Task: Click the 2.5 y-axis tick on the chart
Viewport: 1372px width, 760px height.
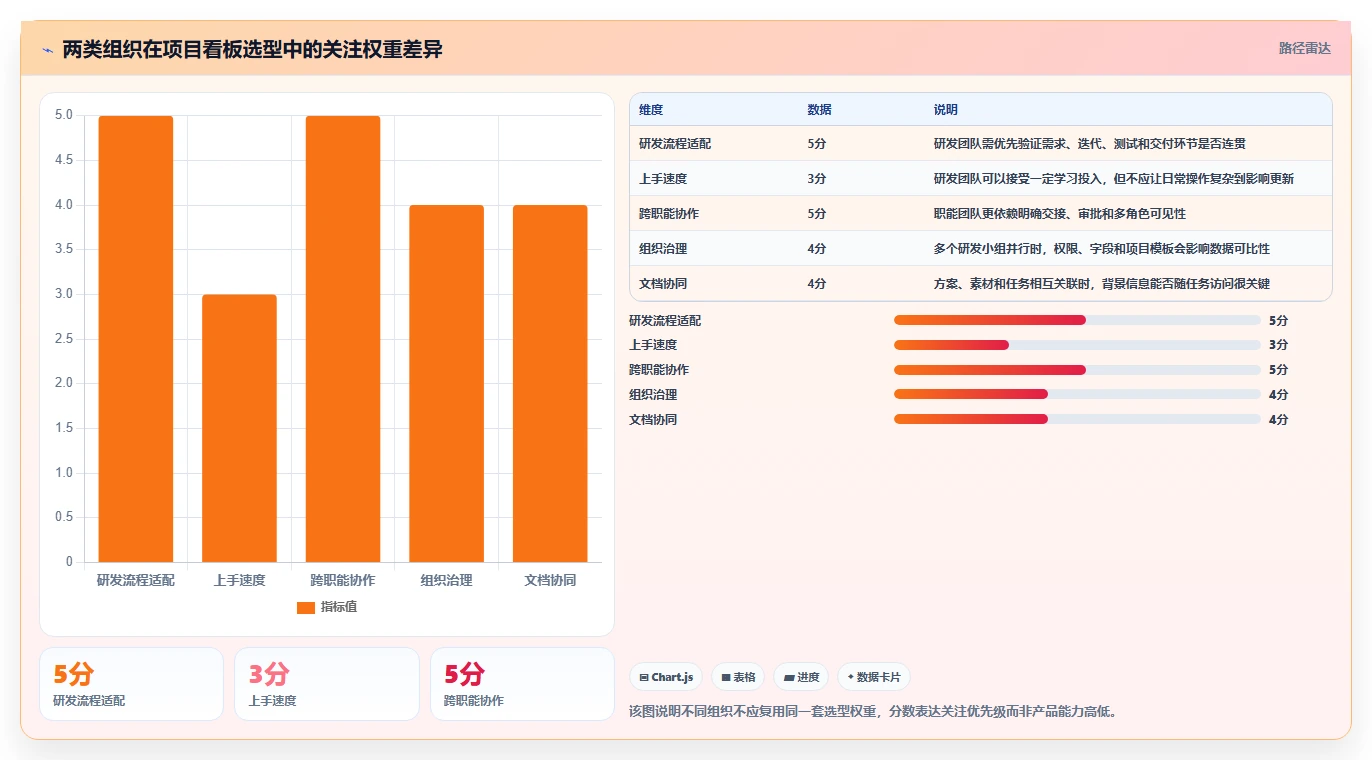Action: tap(64, 339)
